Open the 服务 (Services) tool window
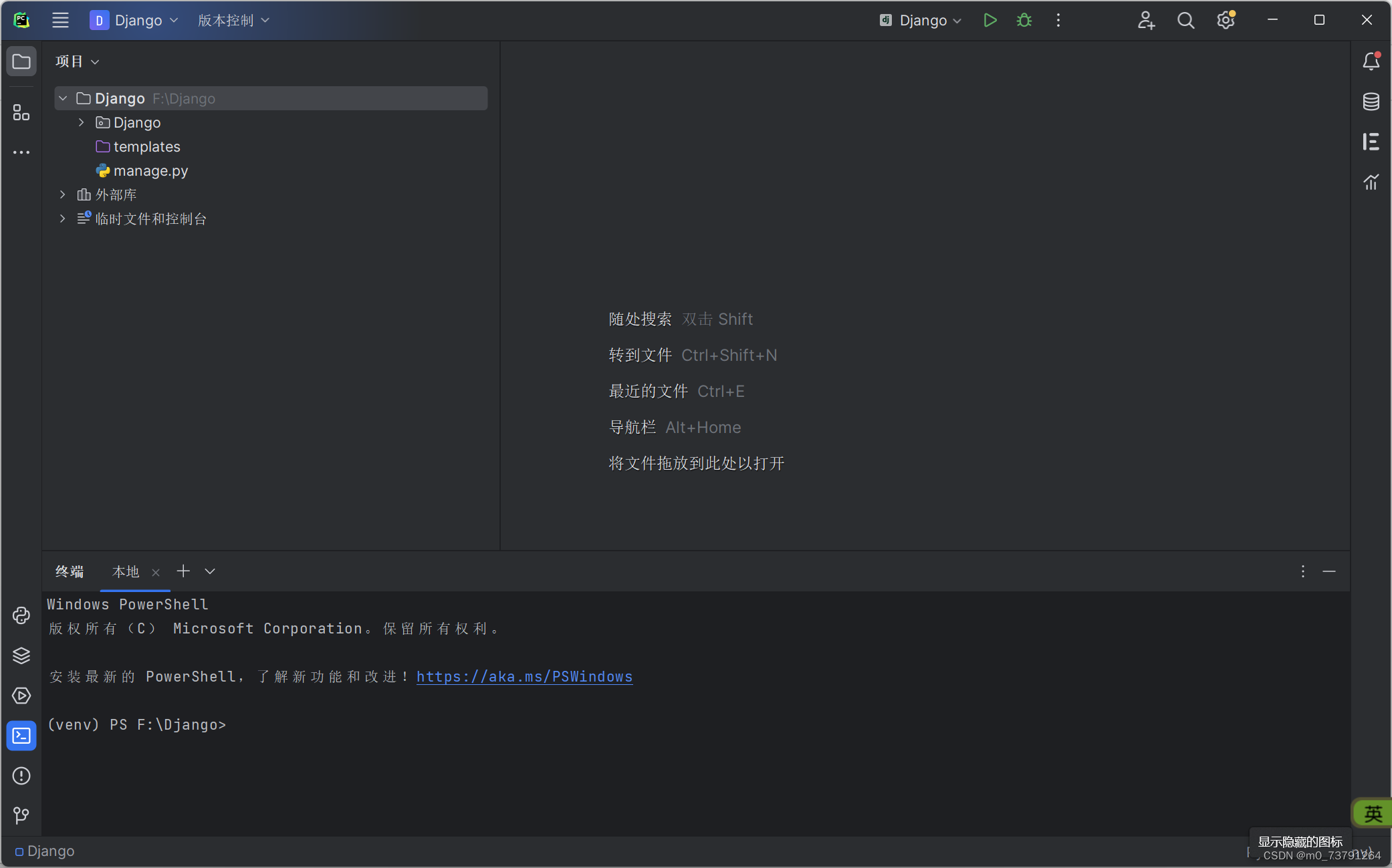This screenshot has width=1392, height=868. tap(21, 656)
